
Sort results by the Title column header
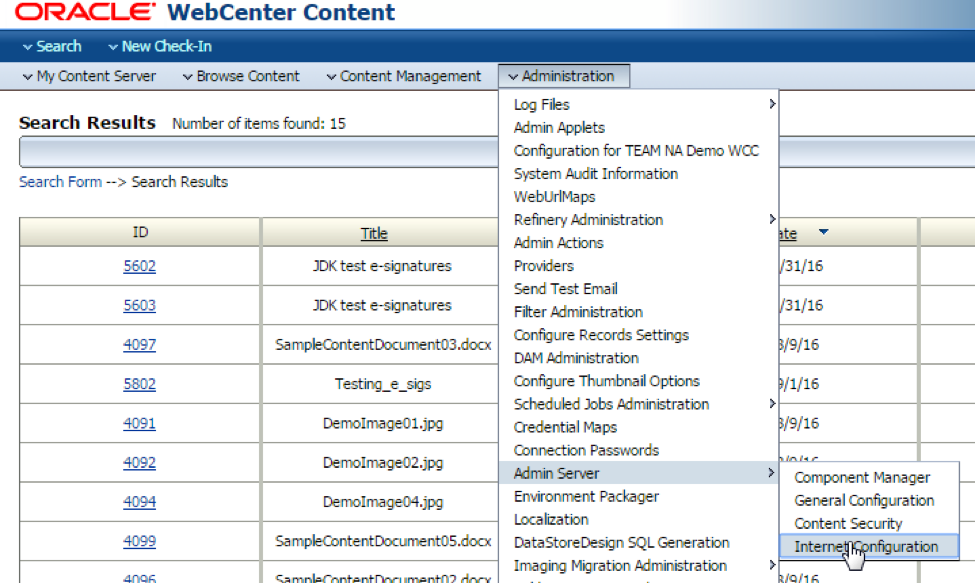coord(374,232)
